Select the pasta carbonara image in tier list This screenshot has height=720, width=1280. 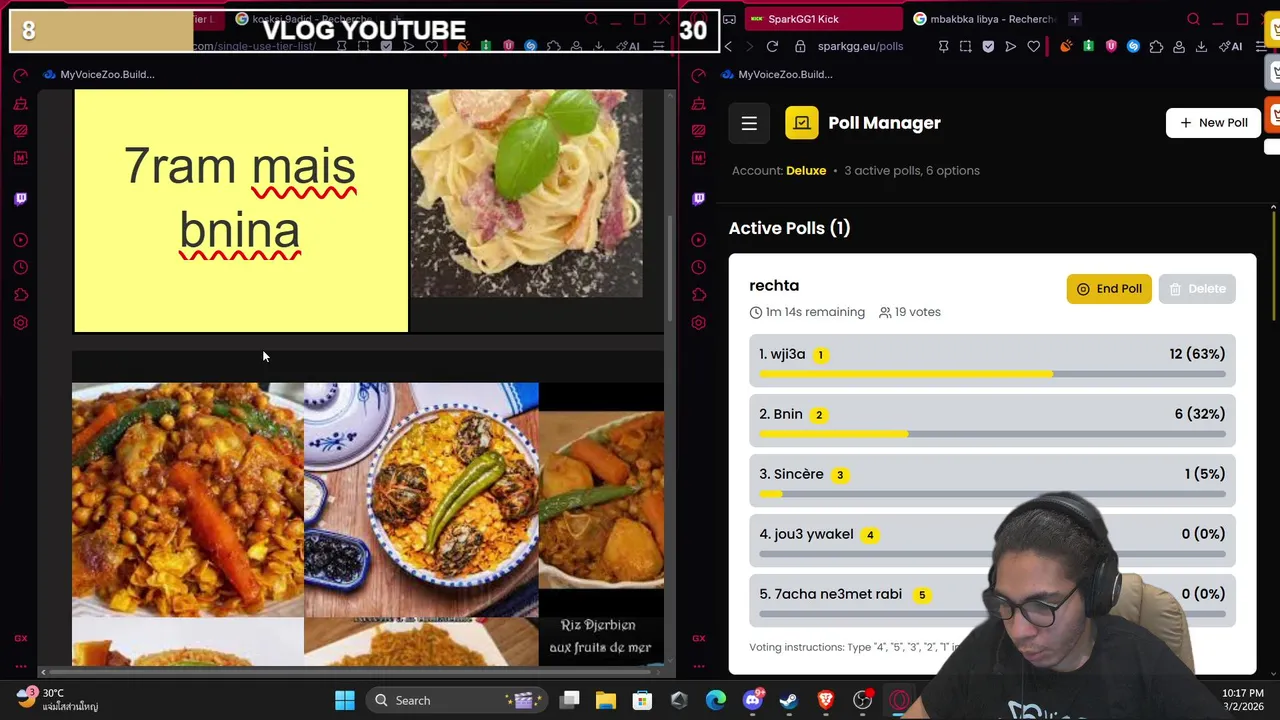(x=527, y=193)
